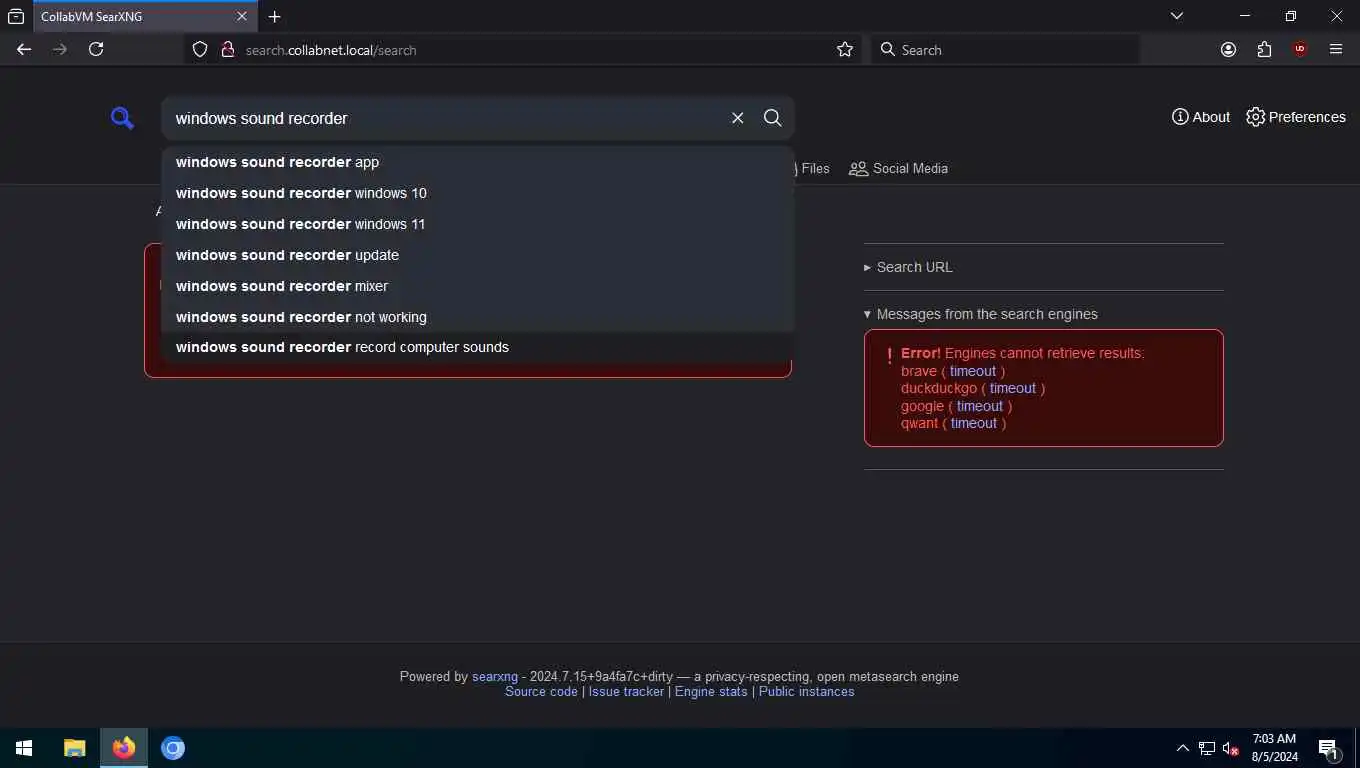Click the muted volume tray icon
This screenshot has width=1360, height=768.
(x=1231, y=748)
